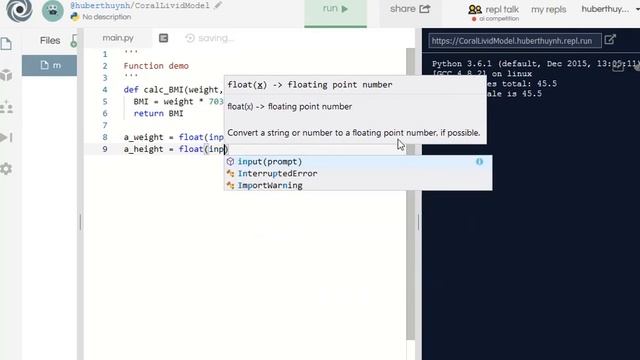The image size is (640, 360).
Task: Open the settings gear icon in sidebar
Action: (6, 168)
